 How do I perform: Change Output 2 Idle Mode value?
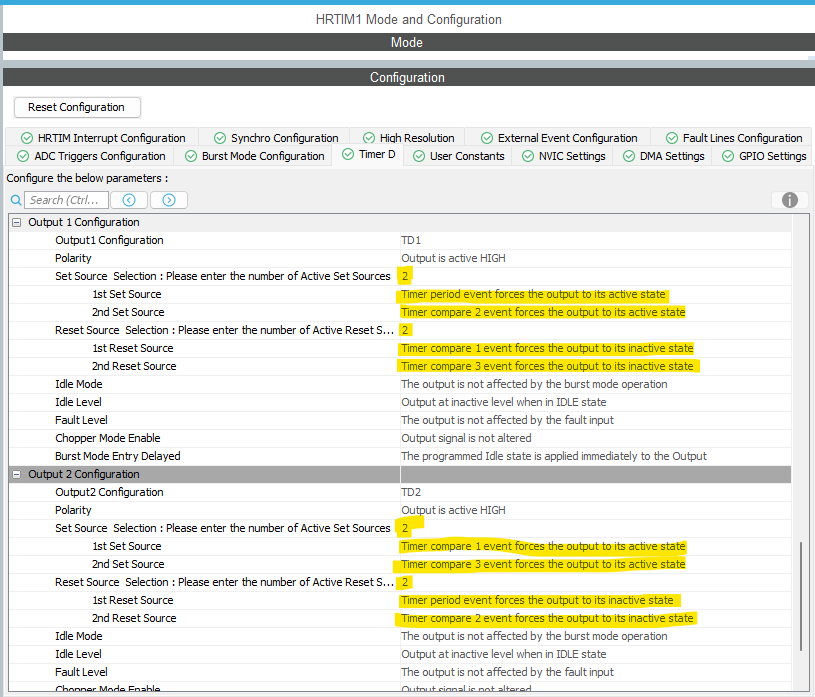tap(596, 637)
